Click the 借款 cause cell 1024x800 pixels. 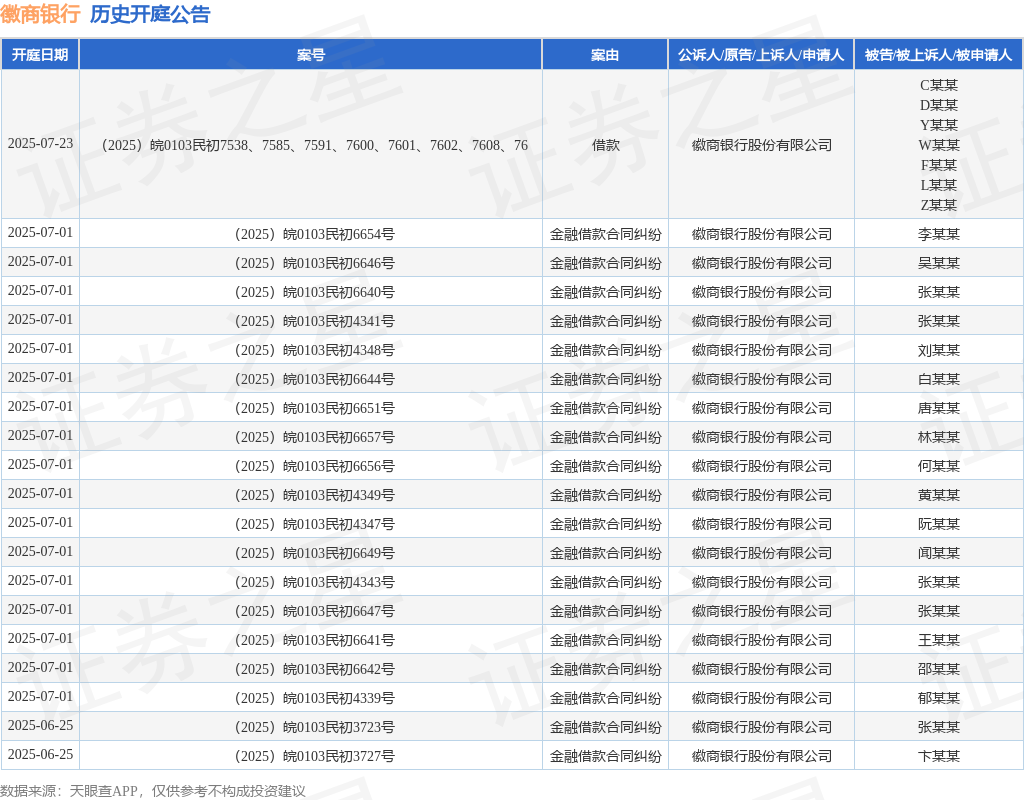tap(605, 145)
